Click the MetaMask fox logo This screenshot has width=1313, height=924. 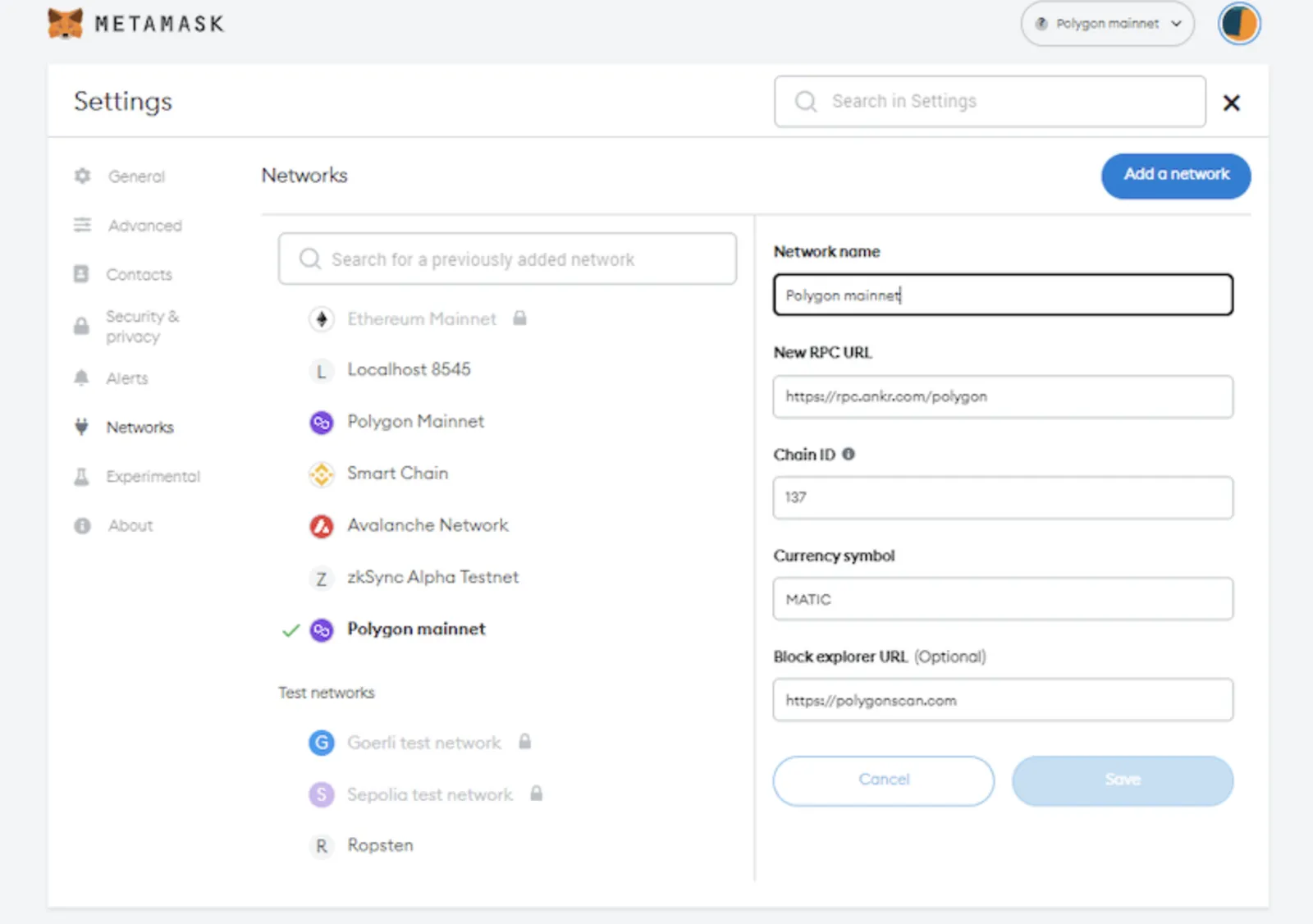click(65, 23)
